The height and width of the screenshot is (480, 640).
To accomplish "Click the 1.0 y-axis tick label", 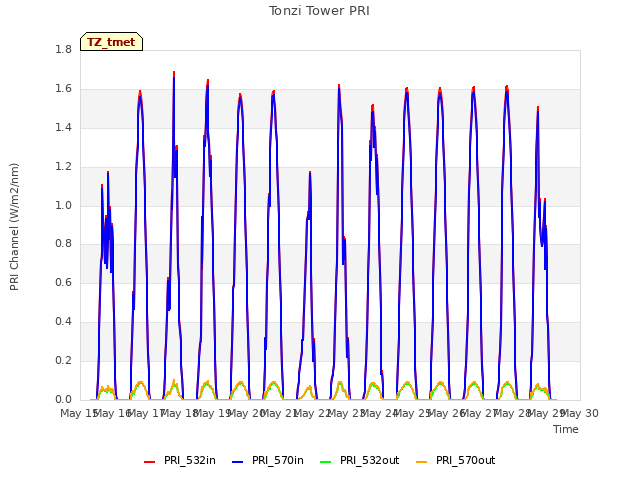I will click(x=64, y=205).
